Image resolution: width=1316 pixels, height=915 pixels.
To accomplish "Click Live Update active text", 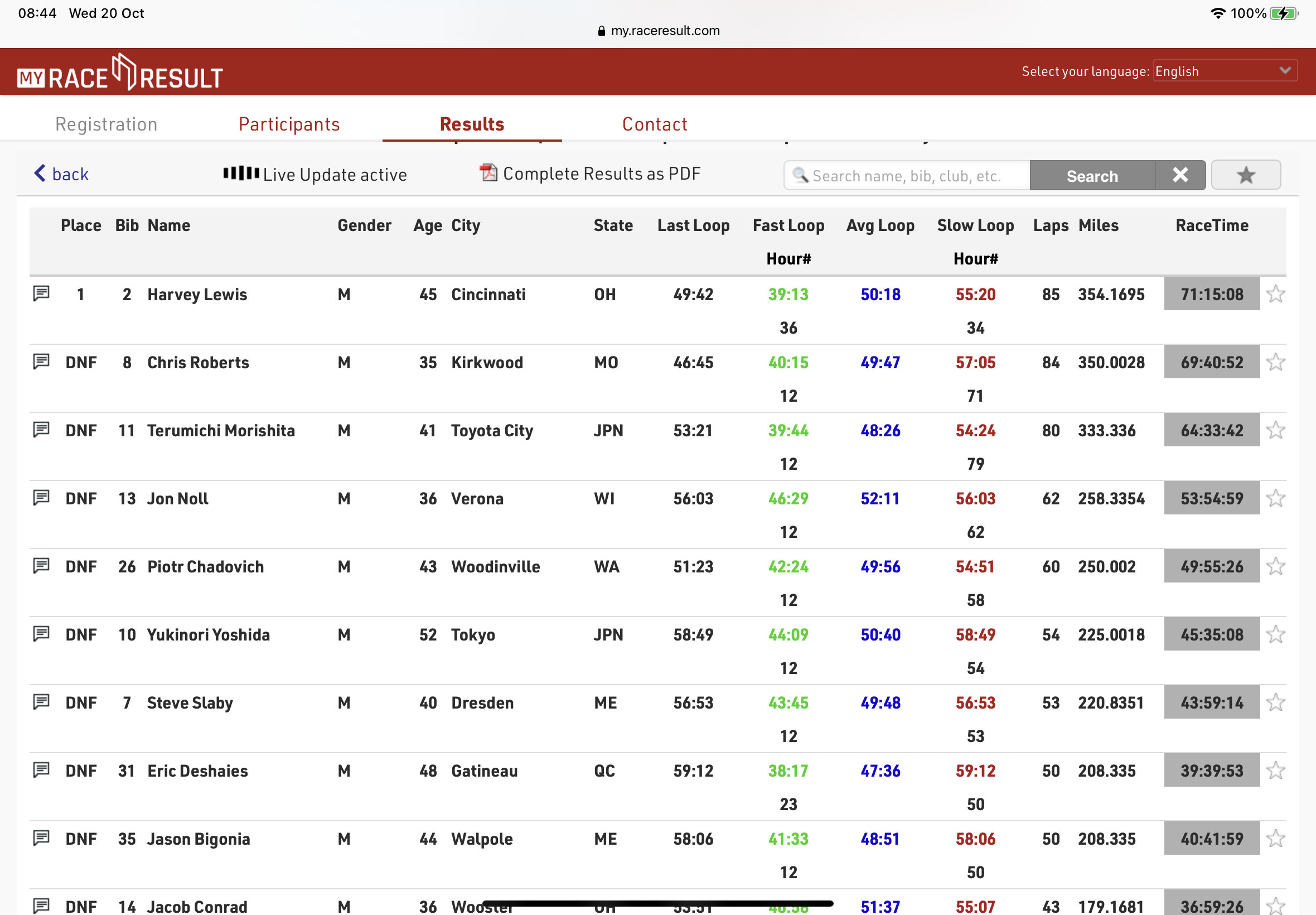I will pyautogui.click(x=335, y=174).
